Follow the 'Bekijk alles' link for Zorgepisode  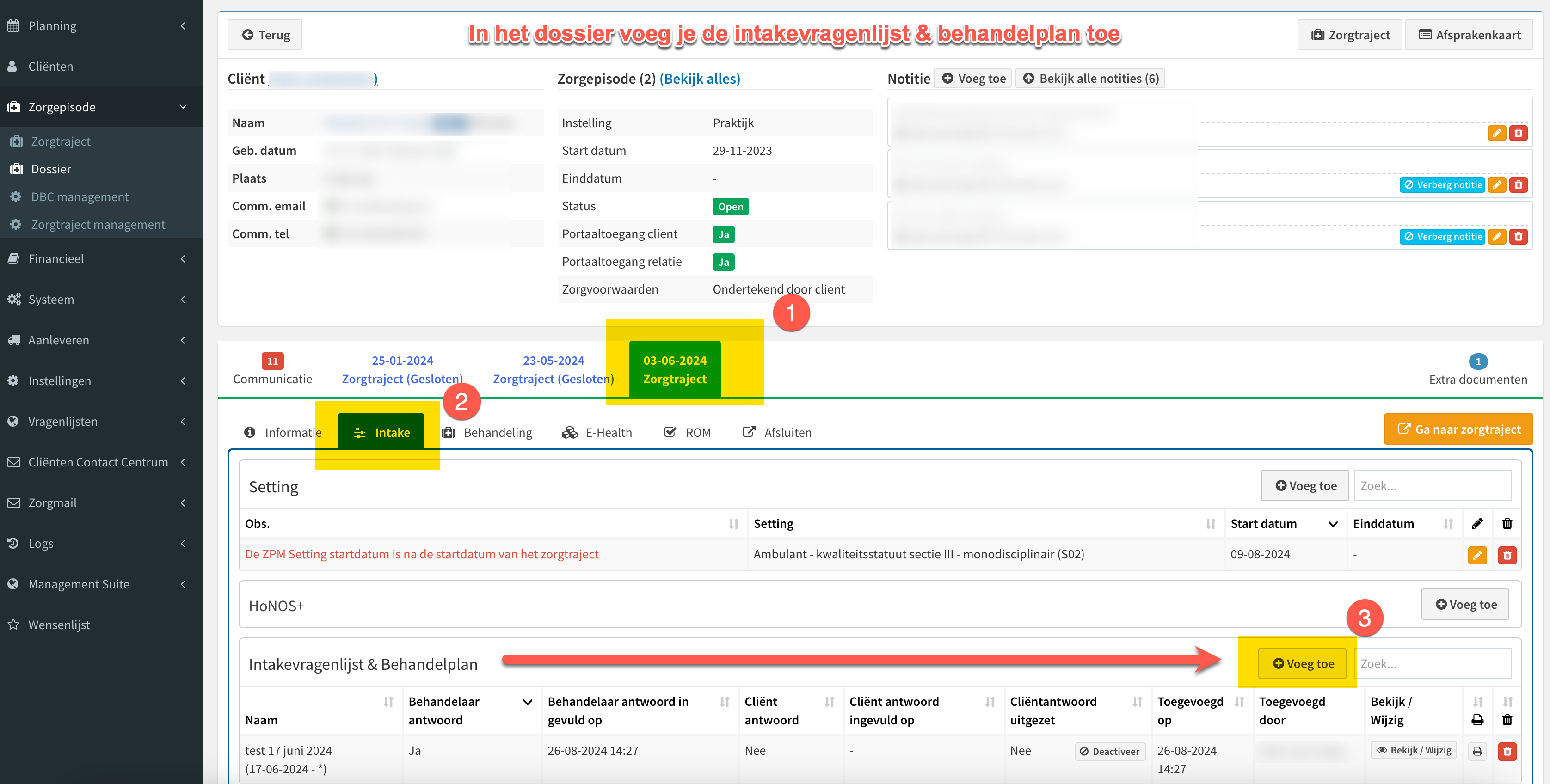pyautogui.click(x=700, y=79)
